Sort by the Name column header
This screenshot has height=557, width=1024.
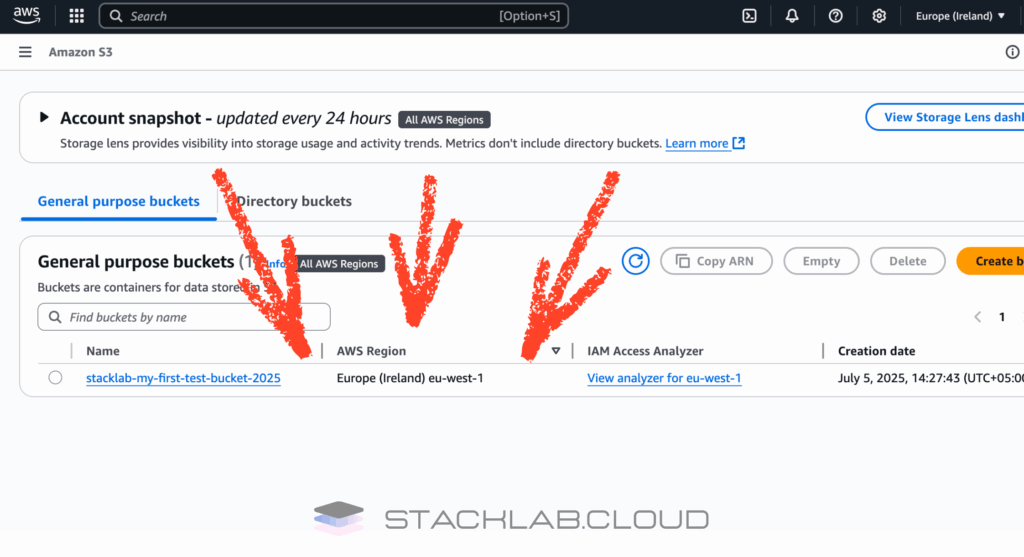click(103, 351)
